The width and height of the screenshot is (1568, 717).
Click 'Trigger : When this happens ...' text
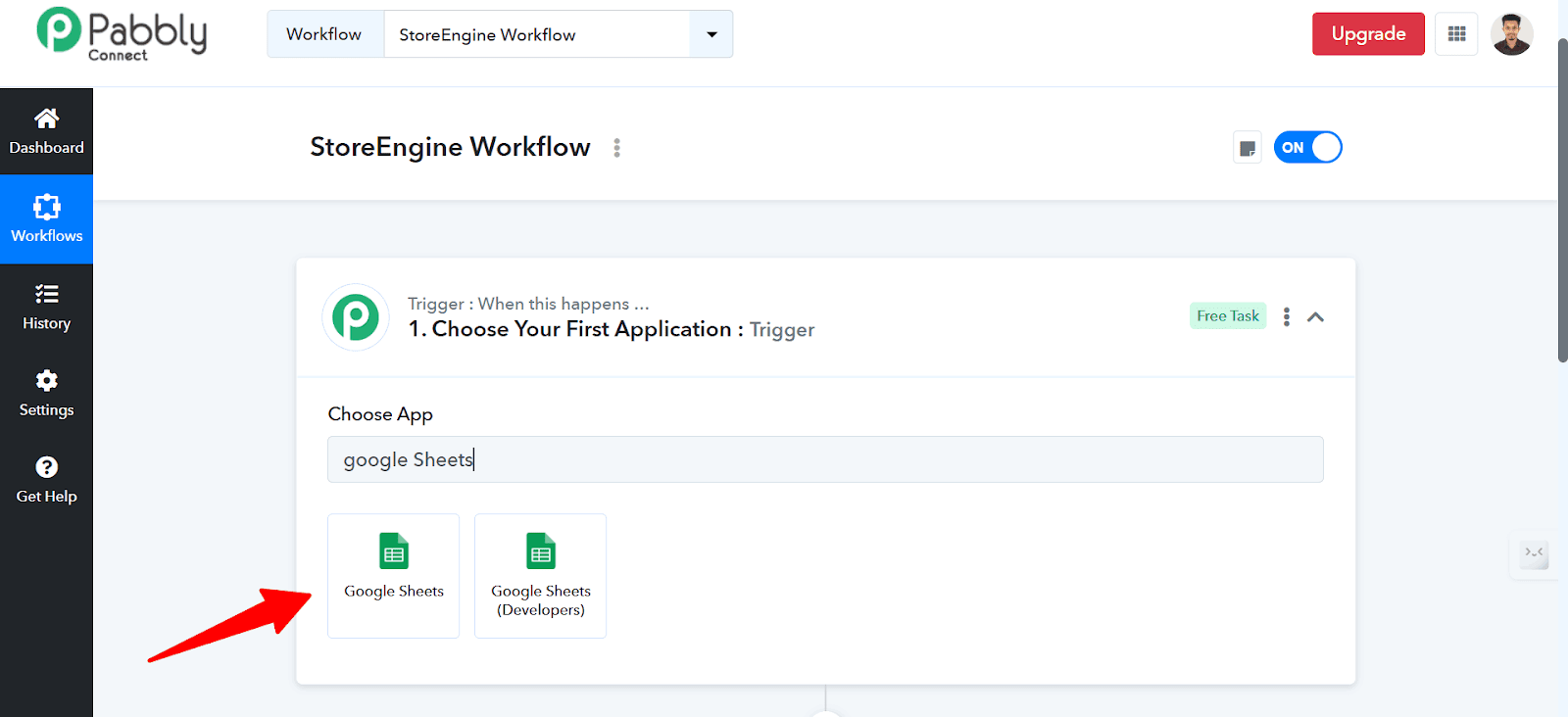coord(528,304)
